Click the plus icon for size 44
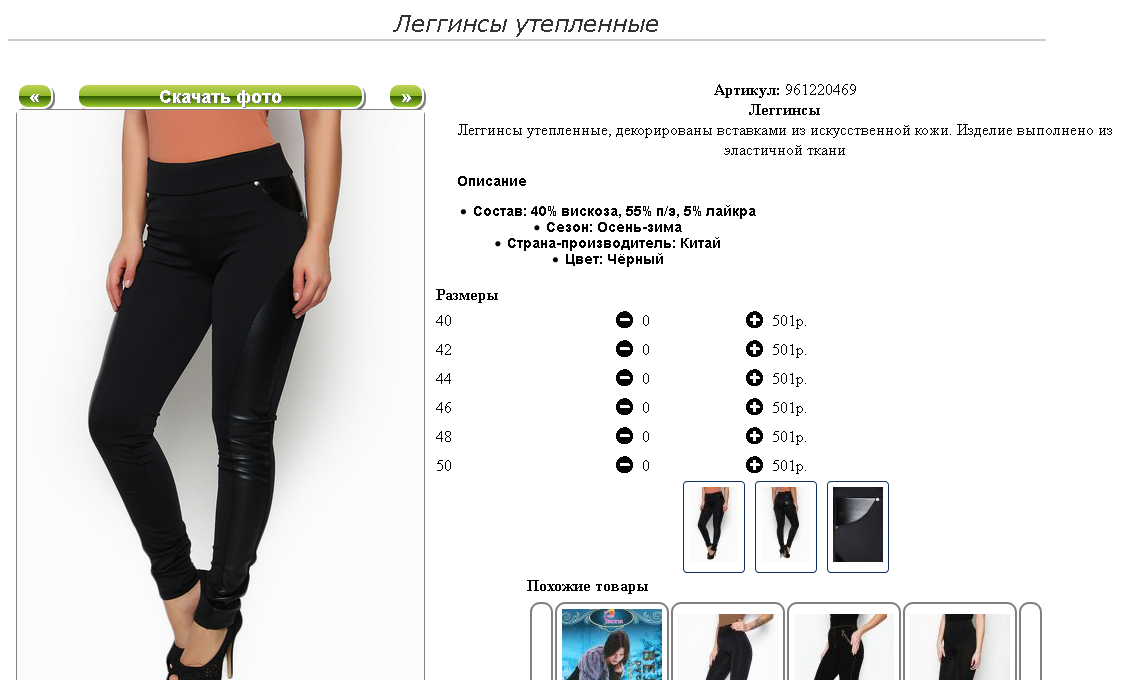 (x=754, y=378)
